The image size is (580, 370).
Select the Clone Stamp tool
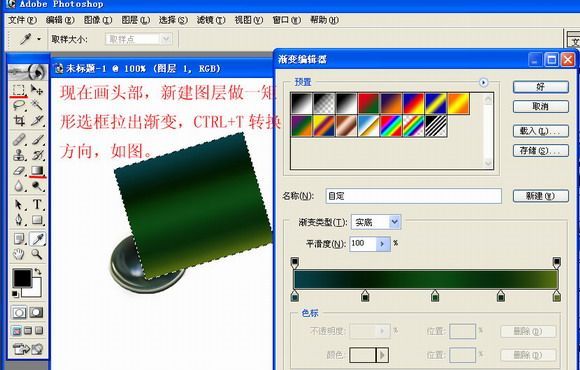point(18,155)
